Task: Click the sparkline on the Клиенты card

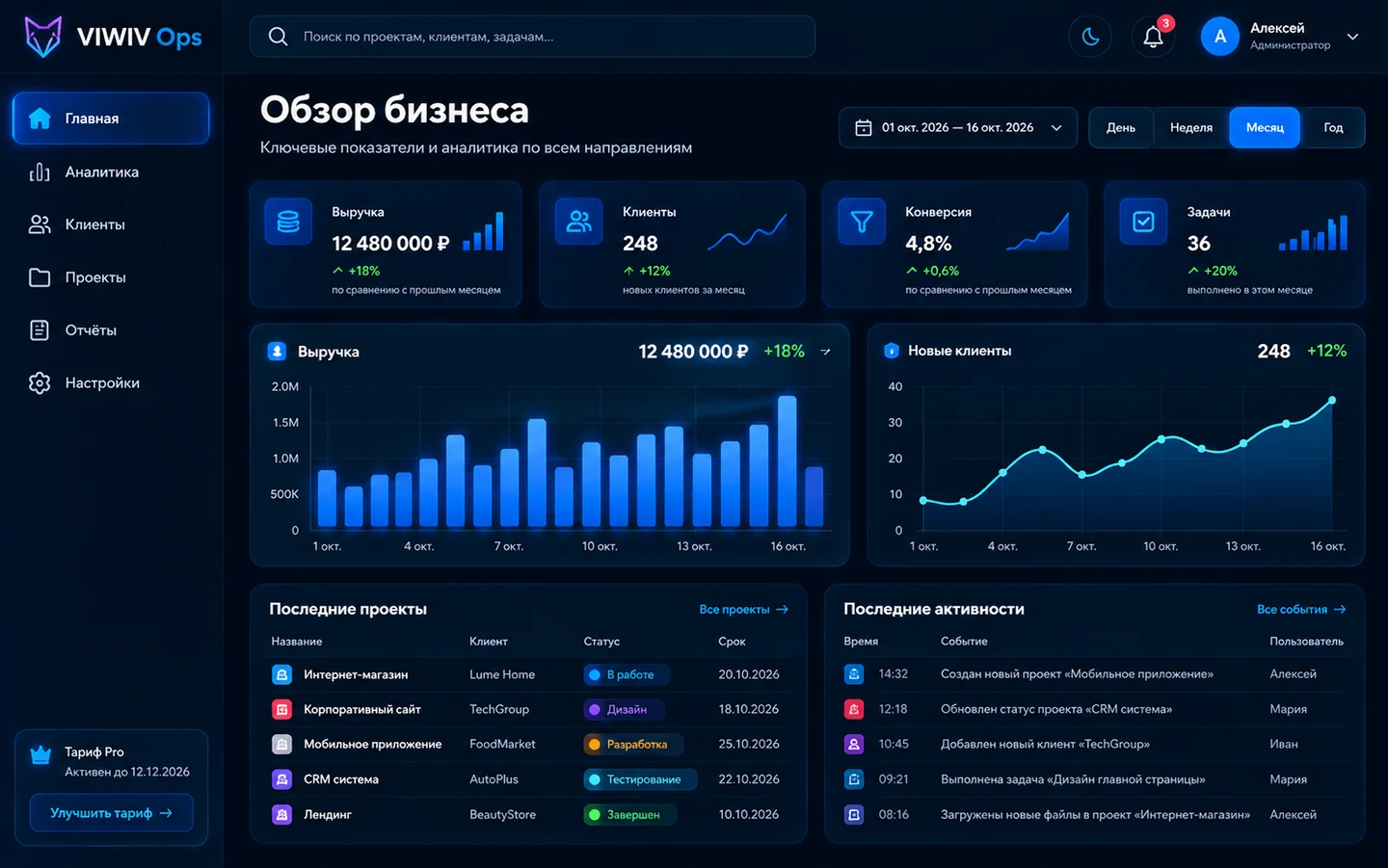Action: pyautogui.click(x=747, y=232)
